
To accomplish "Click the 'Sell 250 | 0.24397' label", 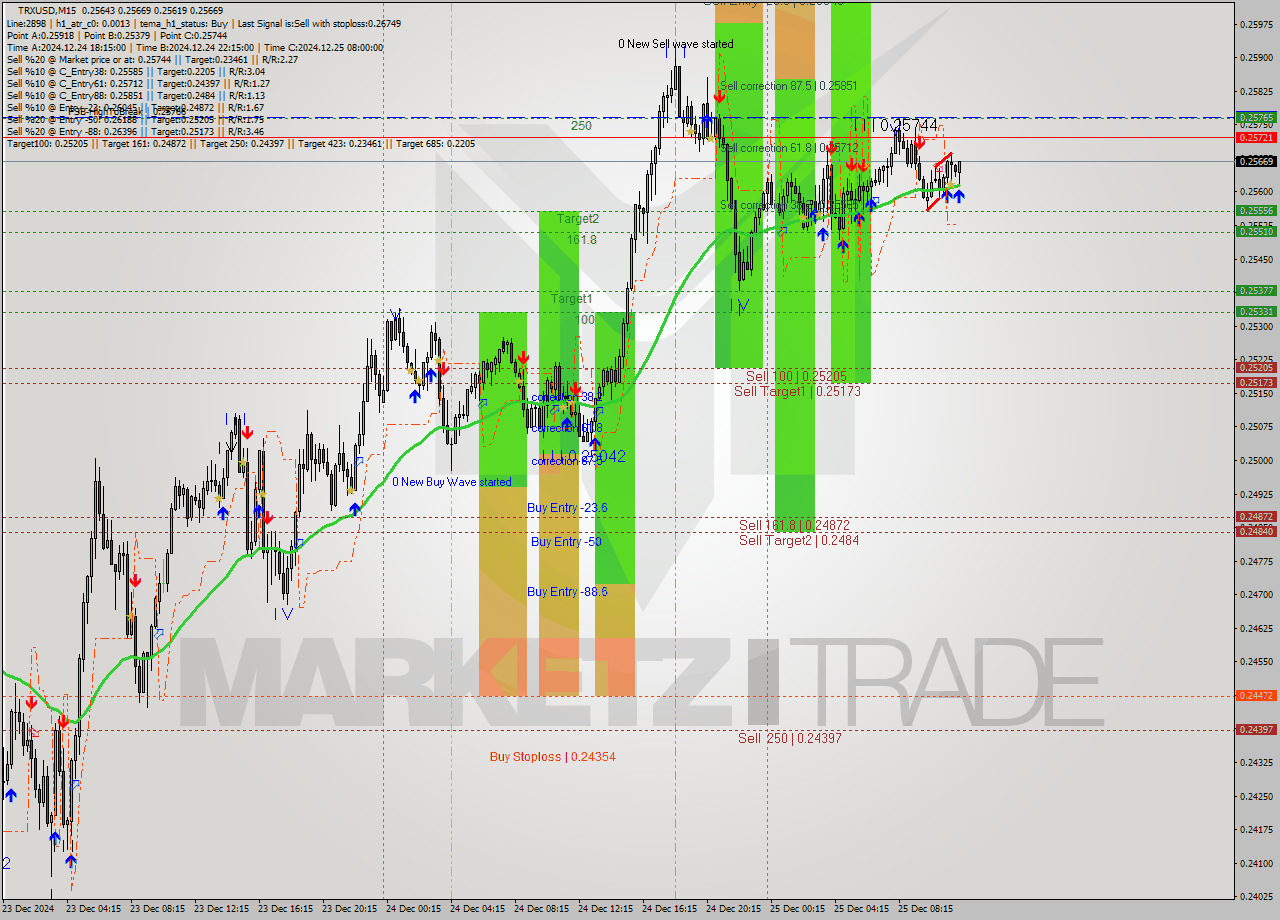I will pos(790,738).
